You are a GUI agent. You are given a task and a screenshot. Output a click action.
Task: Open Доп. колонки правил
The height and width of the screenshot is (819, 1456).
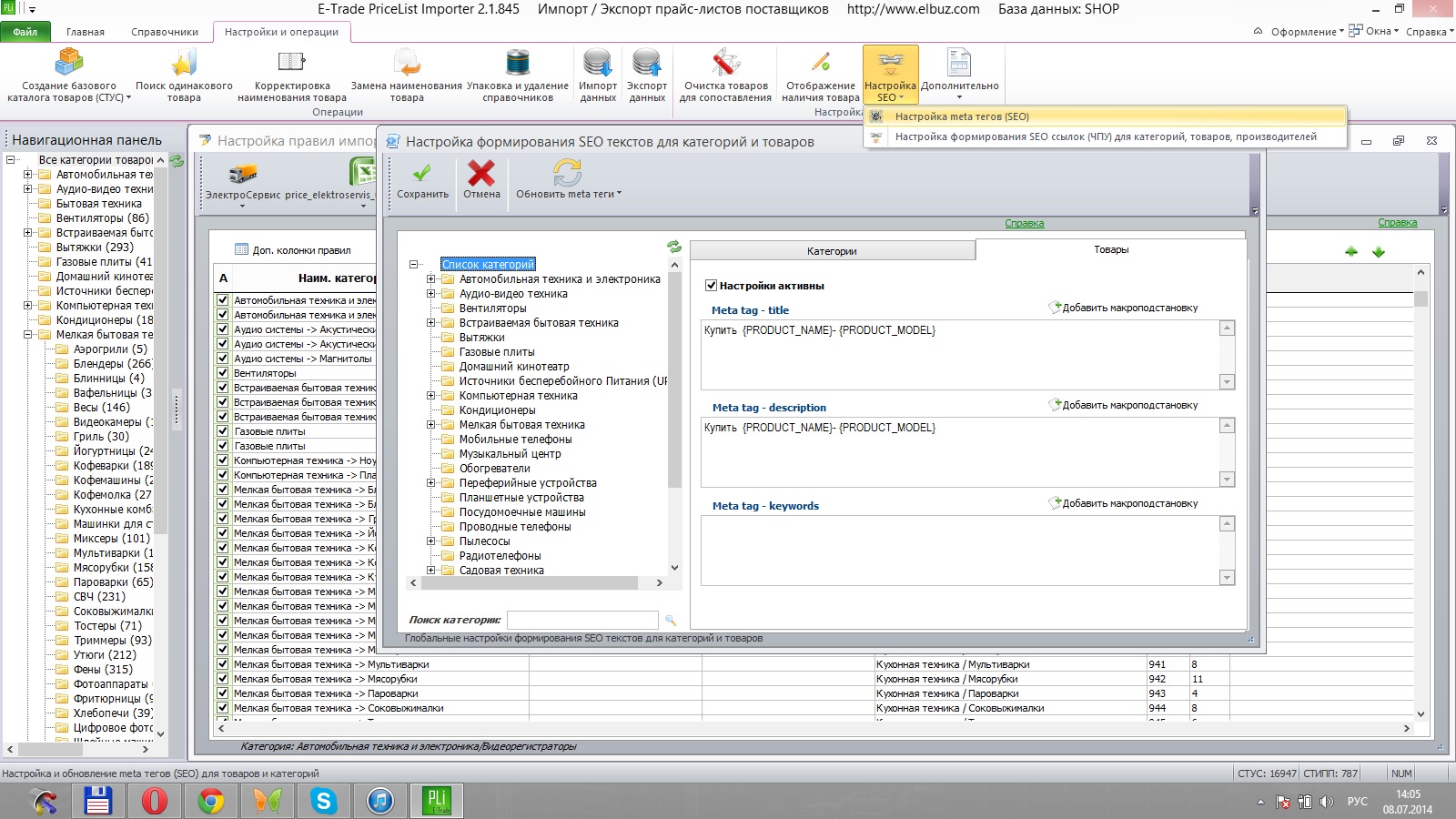point(293,250)
